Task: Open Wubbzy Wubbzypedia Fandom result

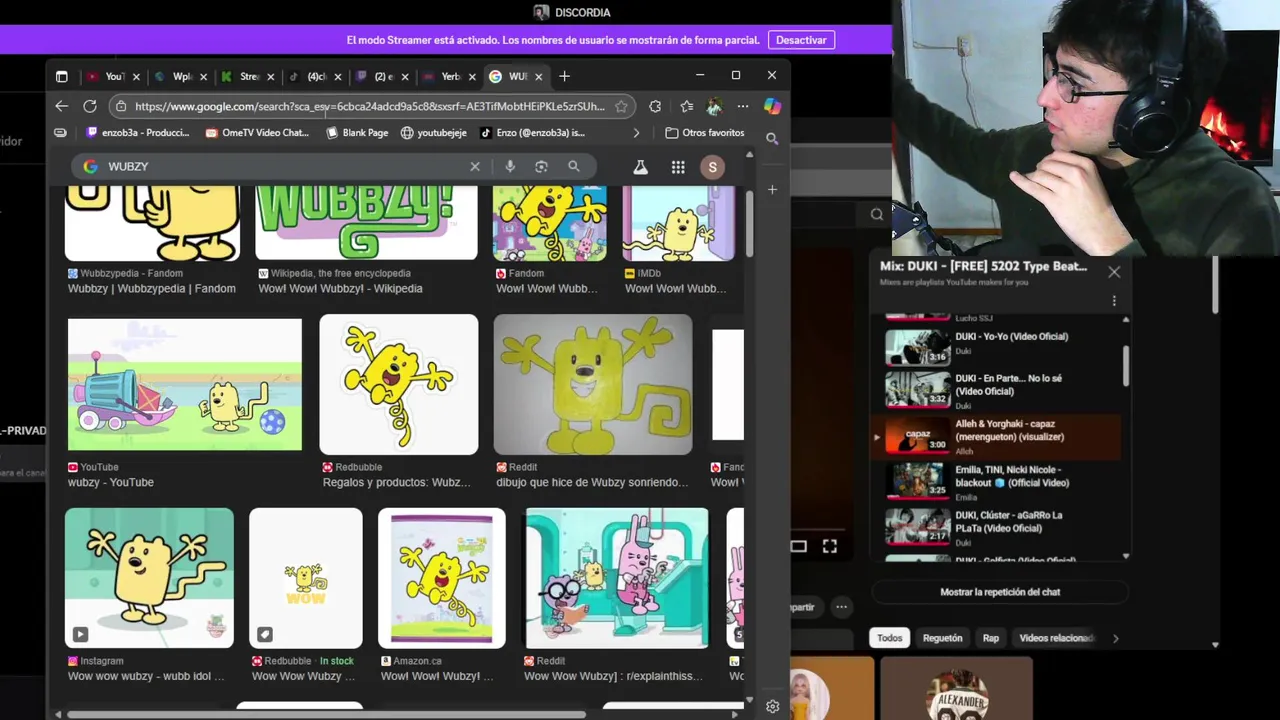Action: click(x=152, y=288)
